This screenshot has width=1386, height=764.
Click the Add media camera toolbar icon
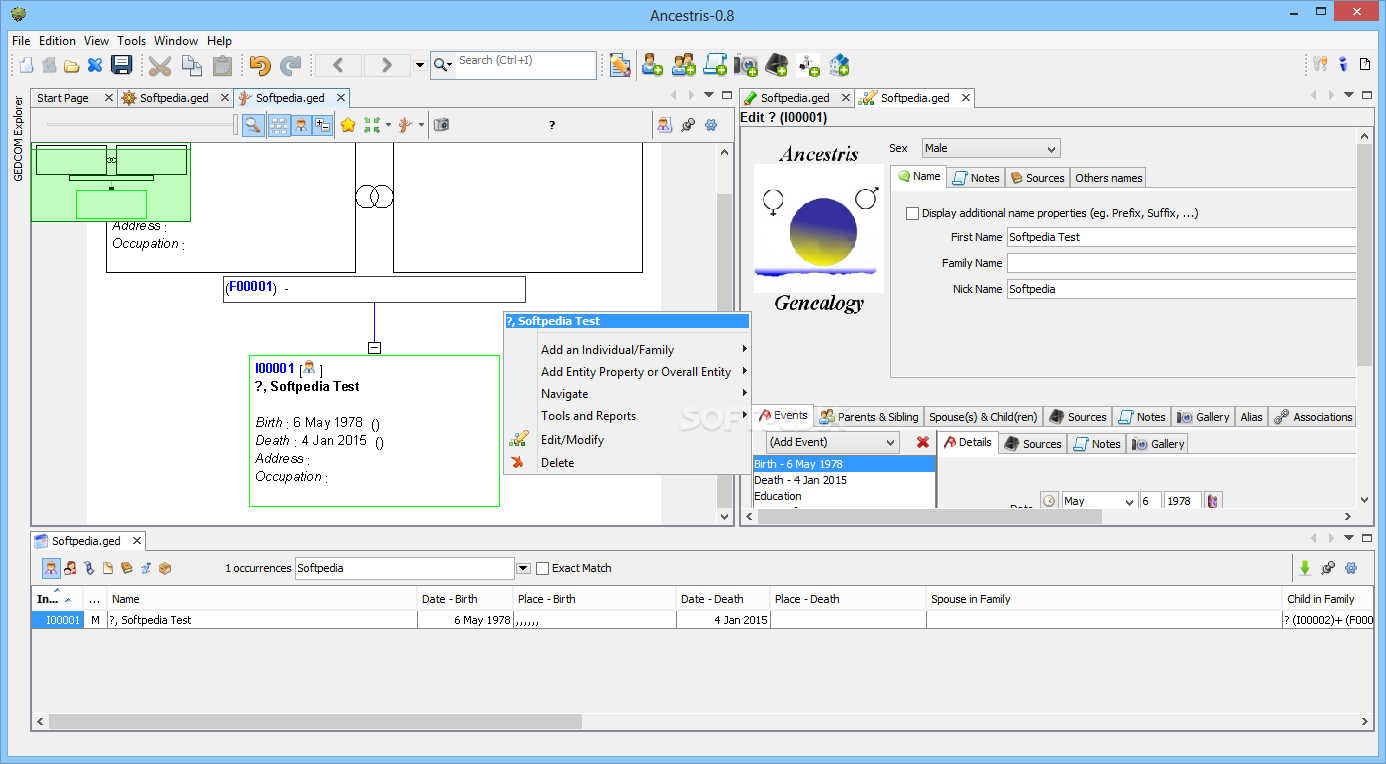click(746, 65)
